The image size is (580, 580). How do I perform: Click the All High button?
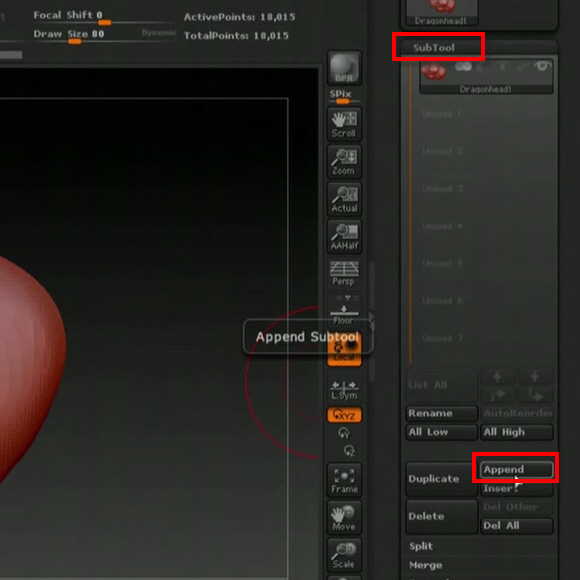517,432
